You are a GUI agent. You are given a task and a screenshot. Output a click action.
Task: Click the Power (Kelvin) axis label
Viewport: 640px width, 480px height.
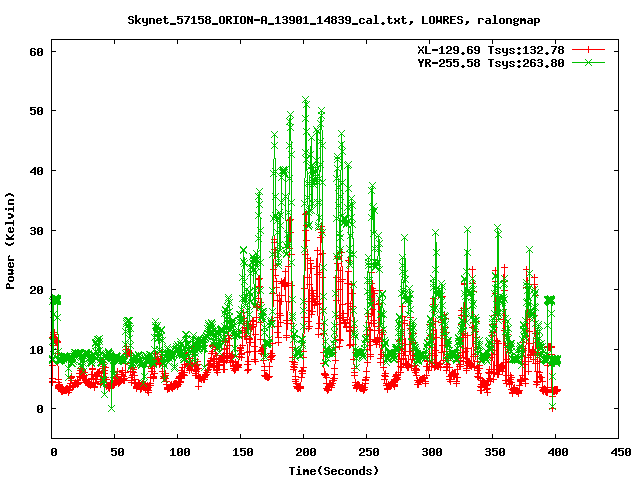pos(10,241)
